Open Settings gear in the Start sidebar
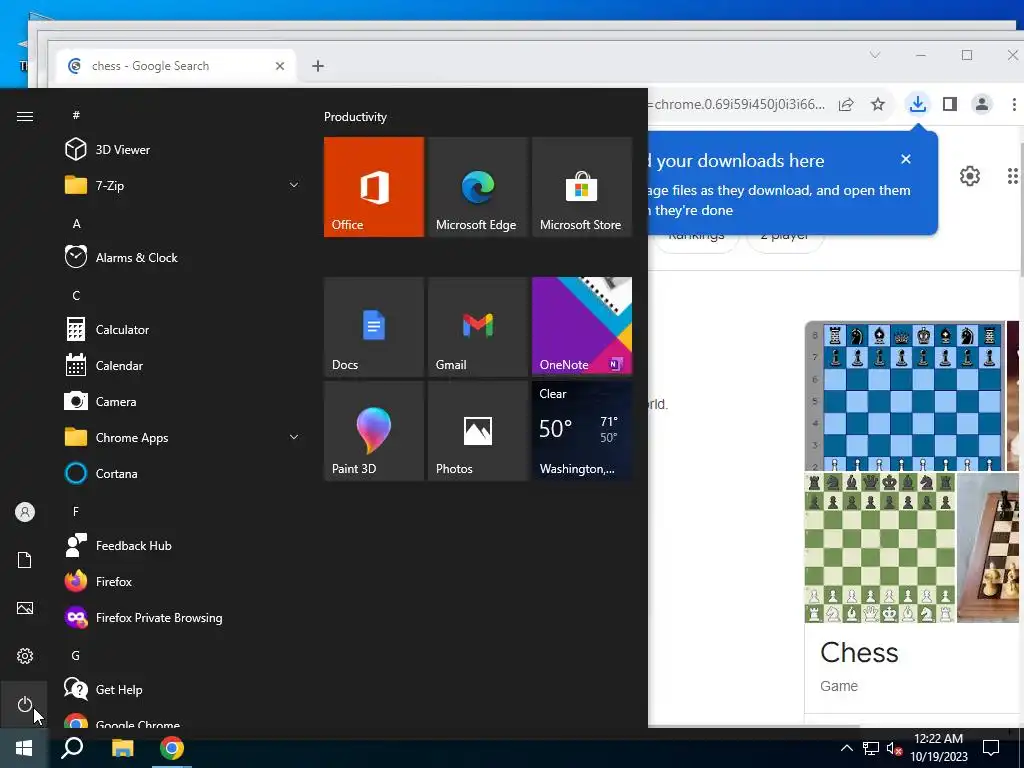This screenshot has height=768, width=1024. click(x=25, y=656)
